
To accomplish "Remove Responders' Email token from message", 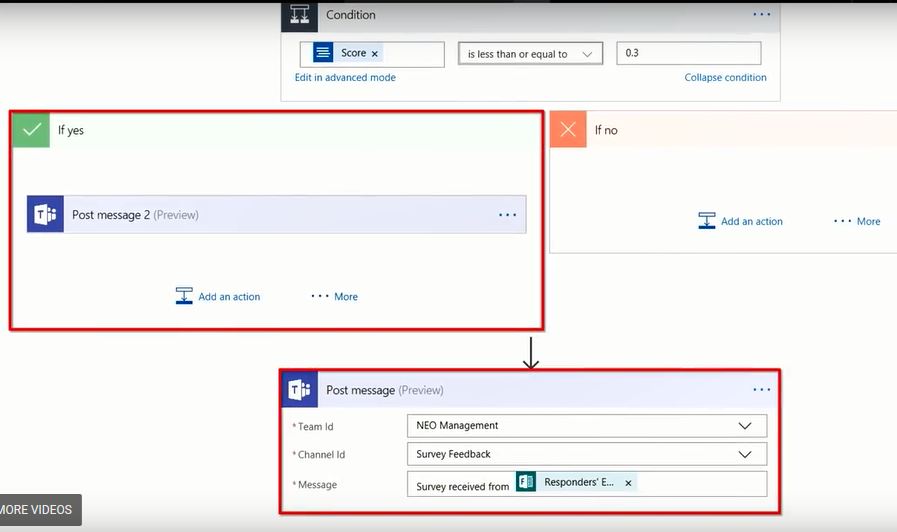I will (x=628, y=483).
